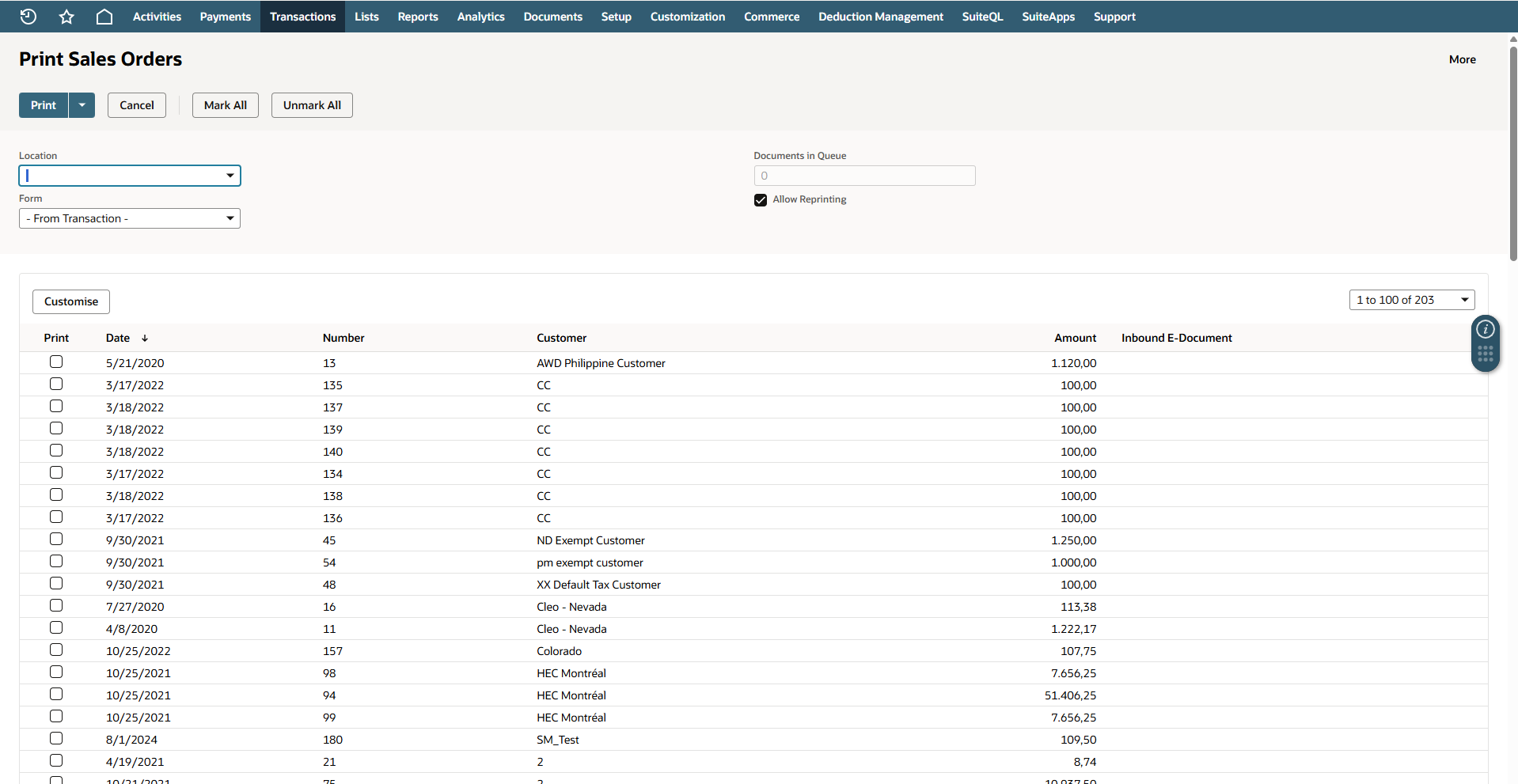Click the Customise button
1518x784 pixels.
pos(71,301)
